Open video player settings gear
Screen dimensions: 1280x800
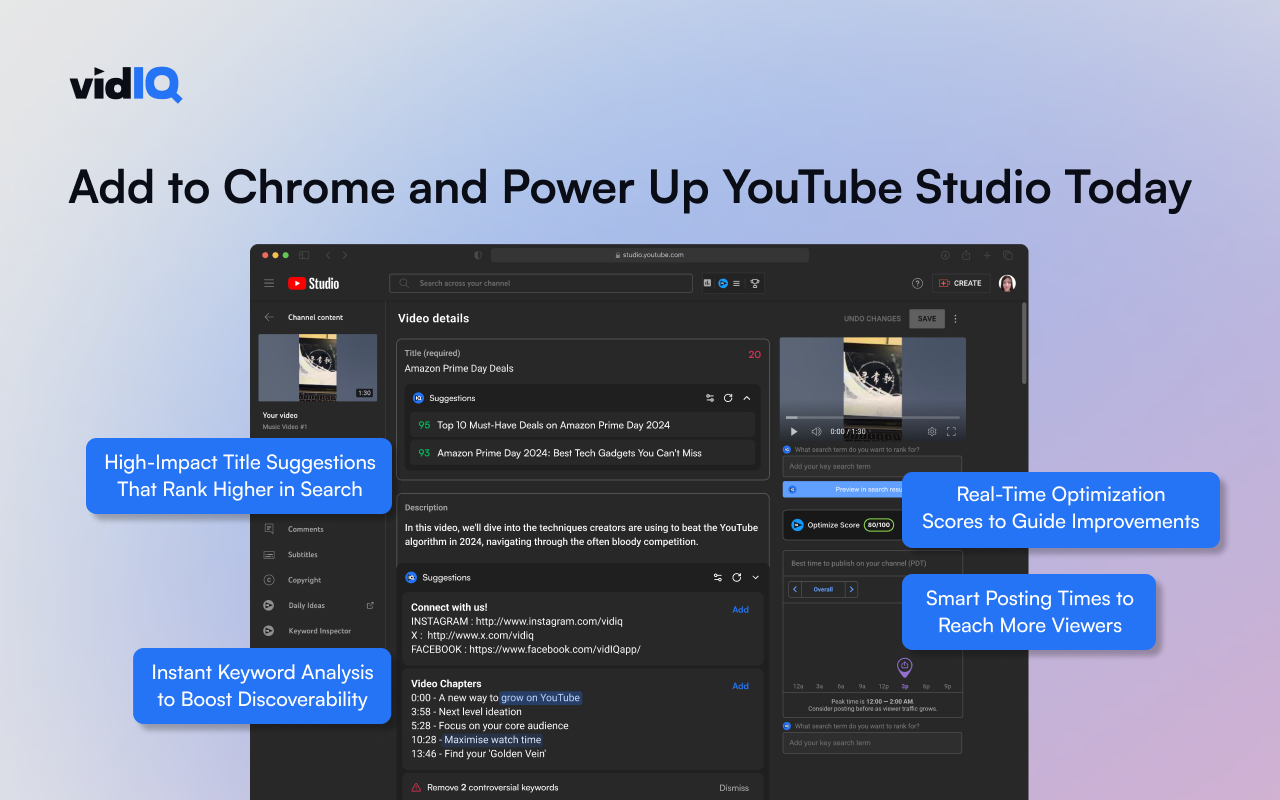932,431
